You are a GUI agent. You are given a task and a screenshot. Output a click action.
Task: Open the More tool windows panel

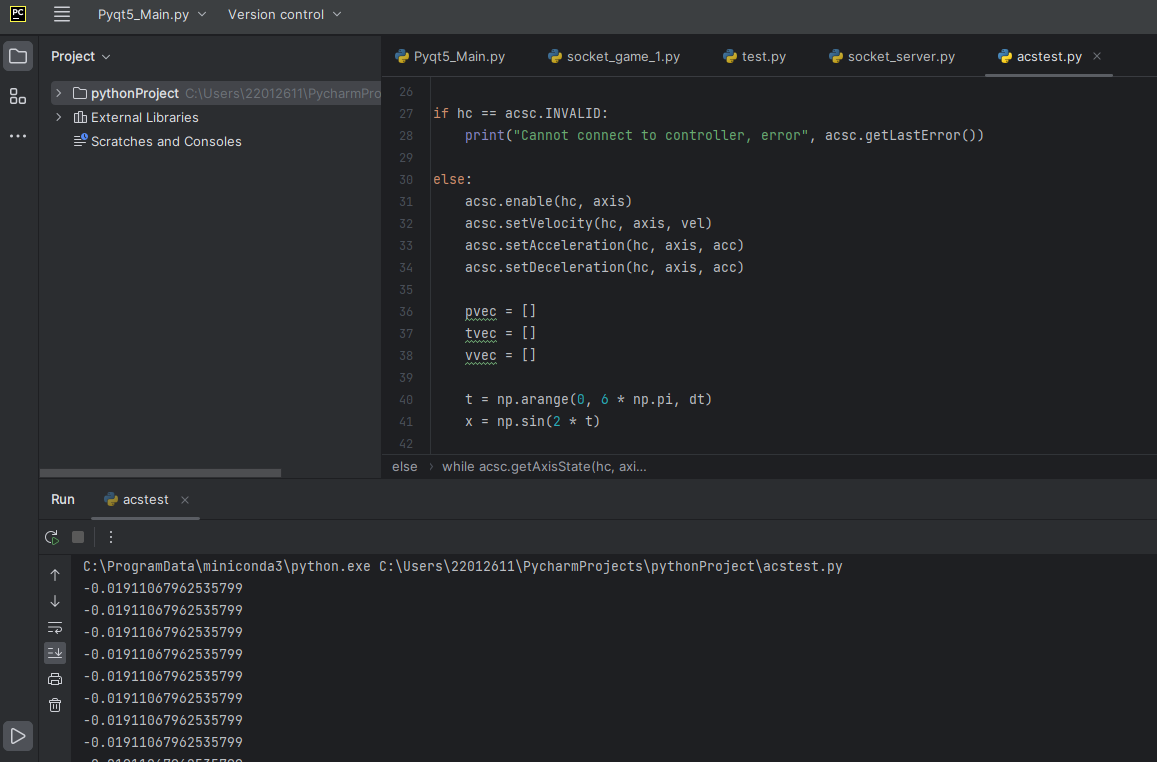click(x=17, y=136)
